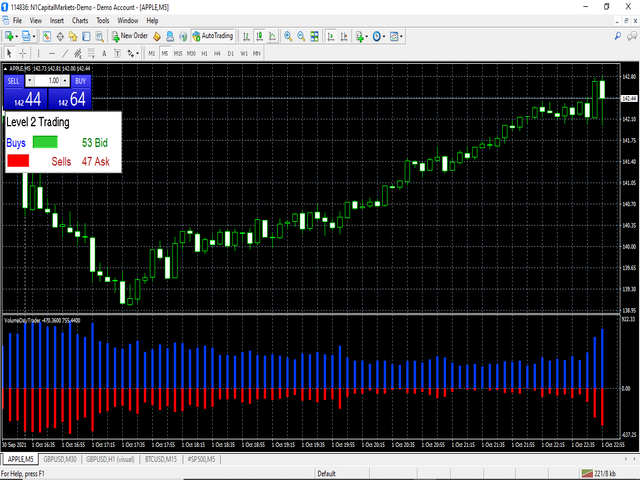
Task: Switch to the H1 timeframe
Action: 204,52
